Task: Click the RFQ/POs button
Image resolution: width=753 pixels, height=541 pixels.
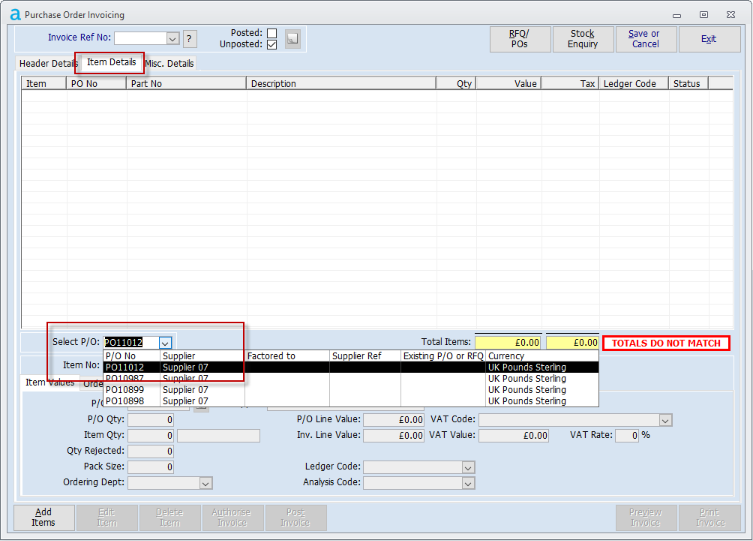Action: click(x=520, y=39)
